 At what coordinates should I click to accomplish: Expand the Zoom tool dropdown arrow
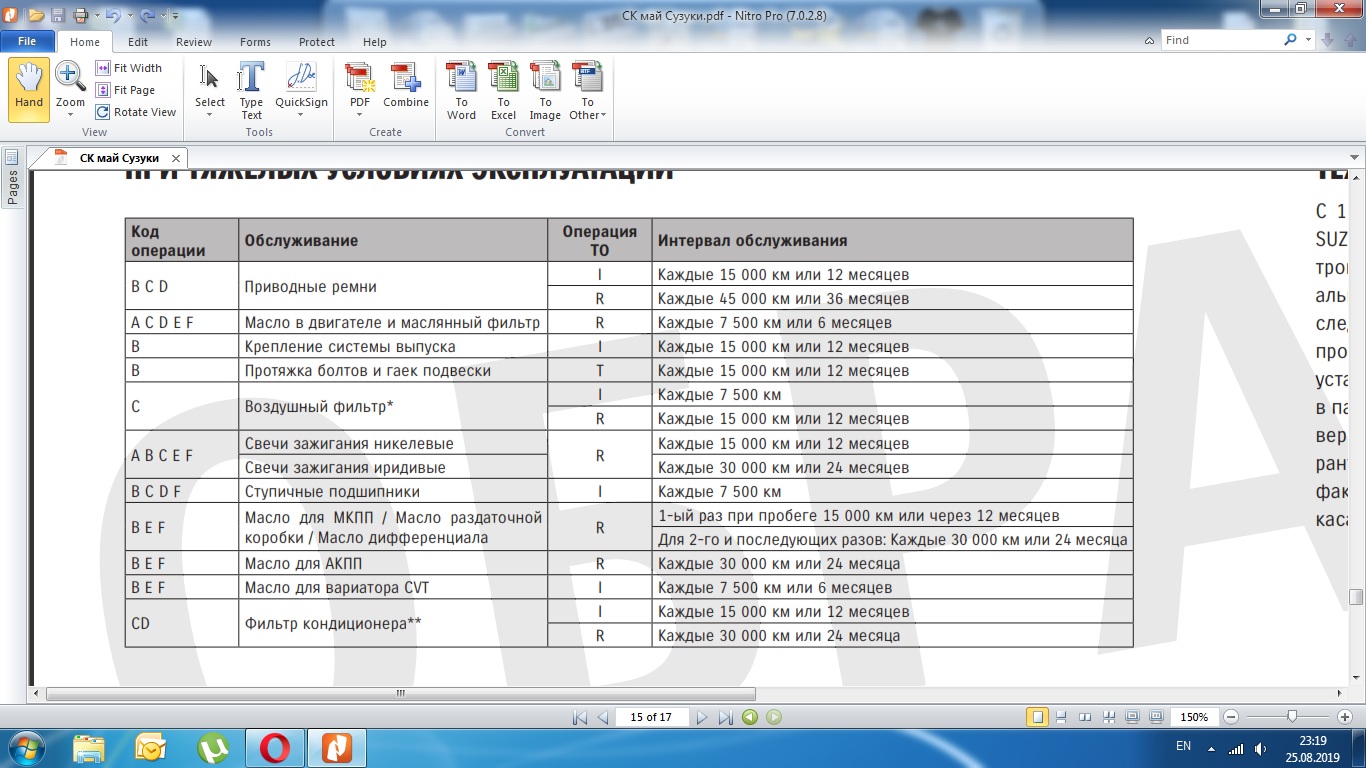70,115
